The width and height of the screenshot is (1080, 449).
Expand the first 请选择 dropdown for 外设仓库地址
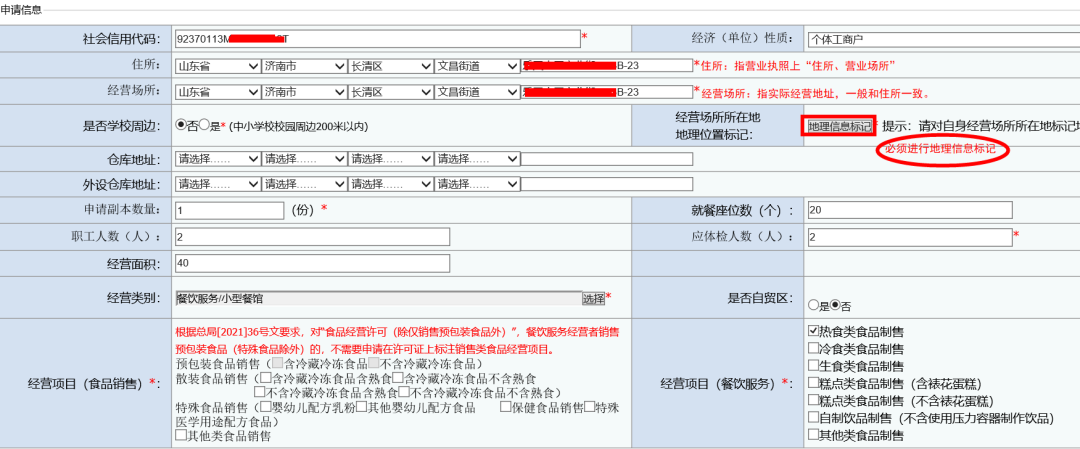click(x=217, y=184)
